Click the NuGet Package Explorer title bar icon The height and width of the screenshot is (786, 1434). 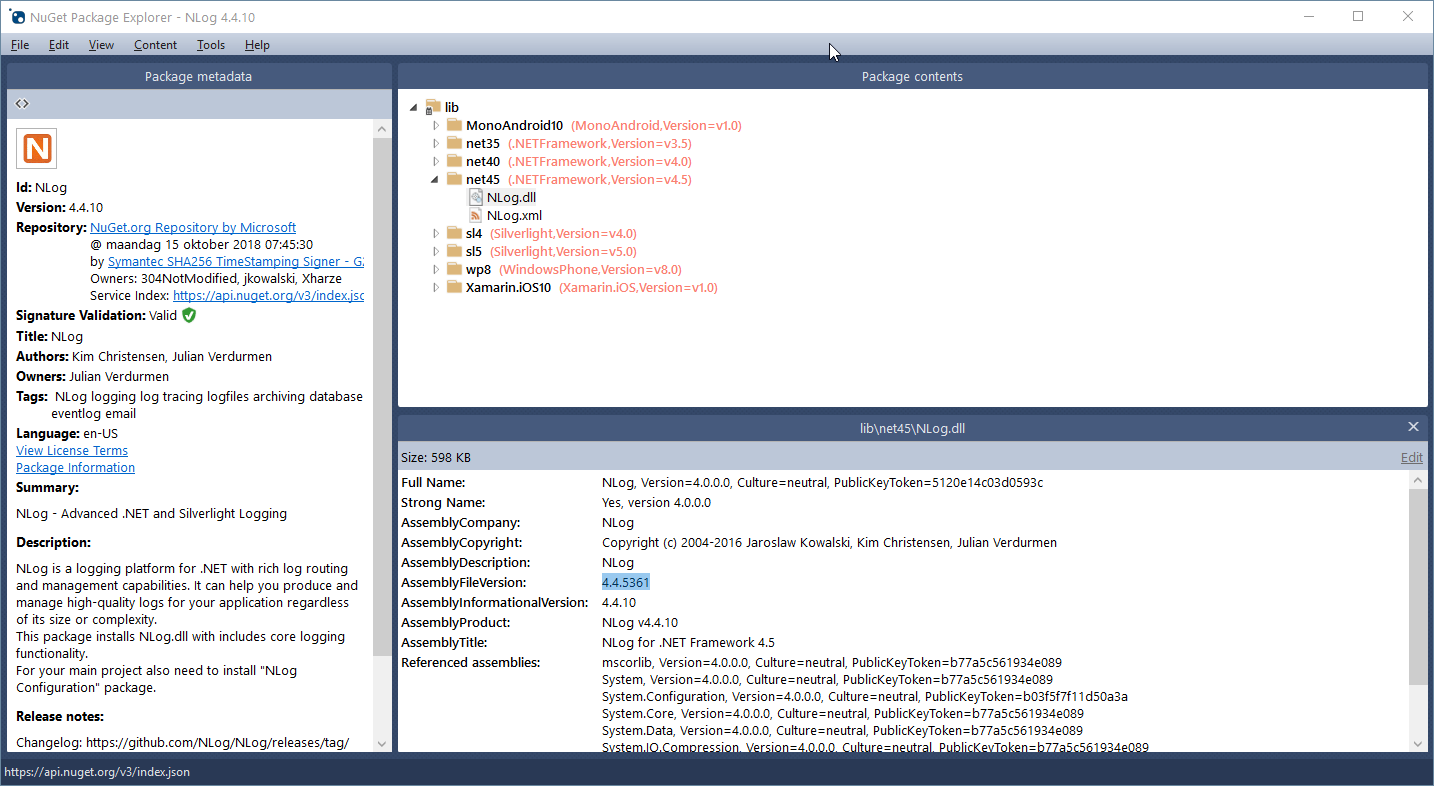coord(16,15)
